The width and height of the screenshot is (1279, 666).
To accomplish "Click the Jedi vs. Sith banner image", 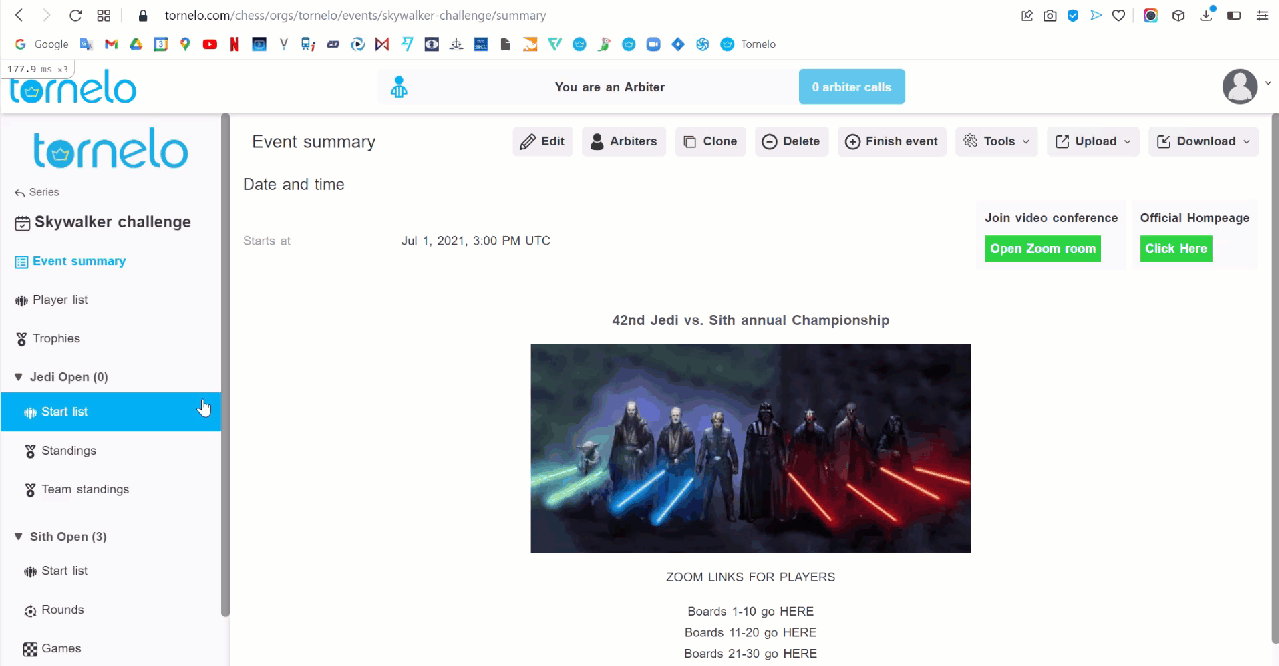I will (x=750, y=448).
